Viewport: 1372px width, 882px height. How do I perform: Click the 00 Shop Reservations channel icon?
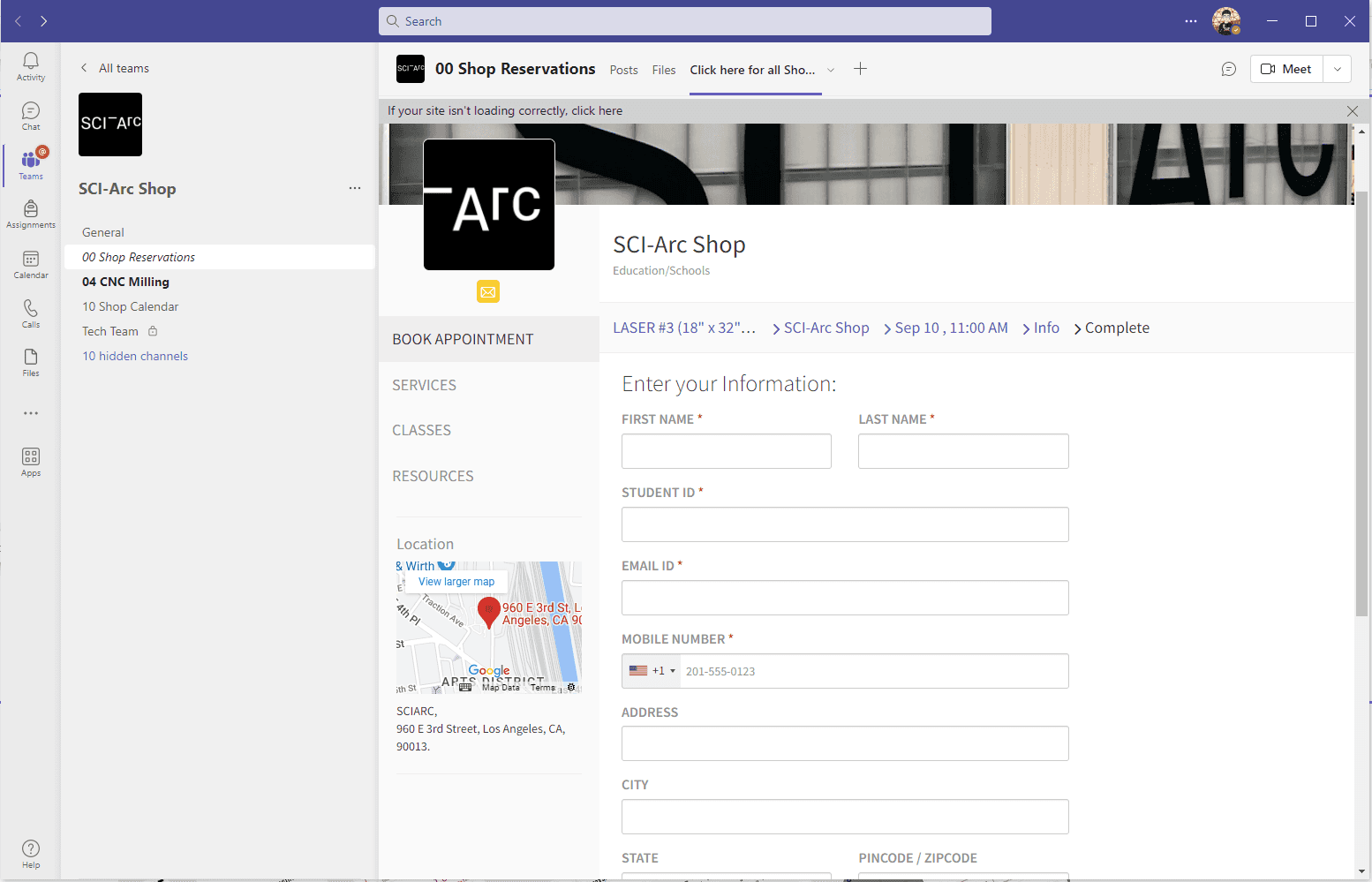[x=411, y=69]
